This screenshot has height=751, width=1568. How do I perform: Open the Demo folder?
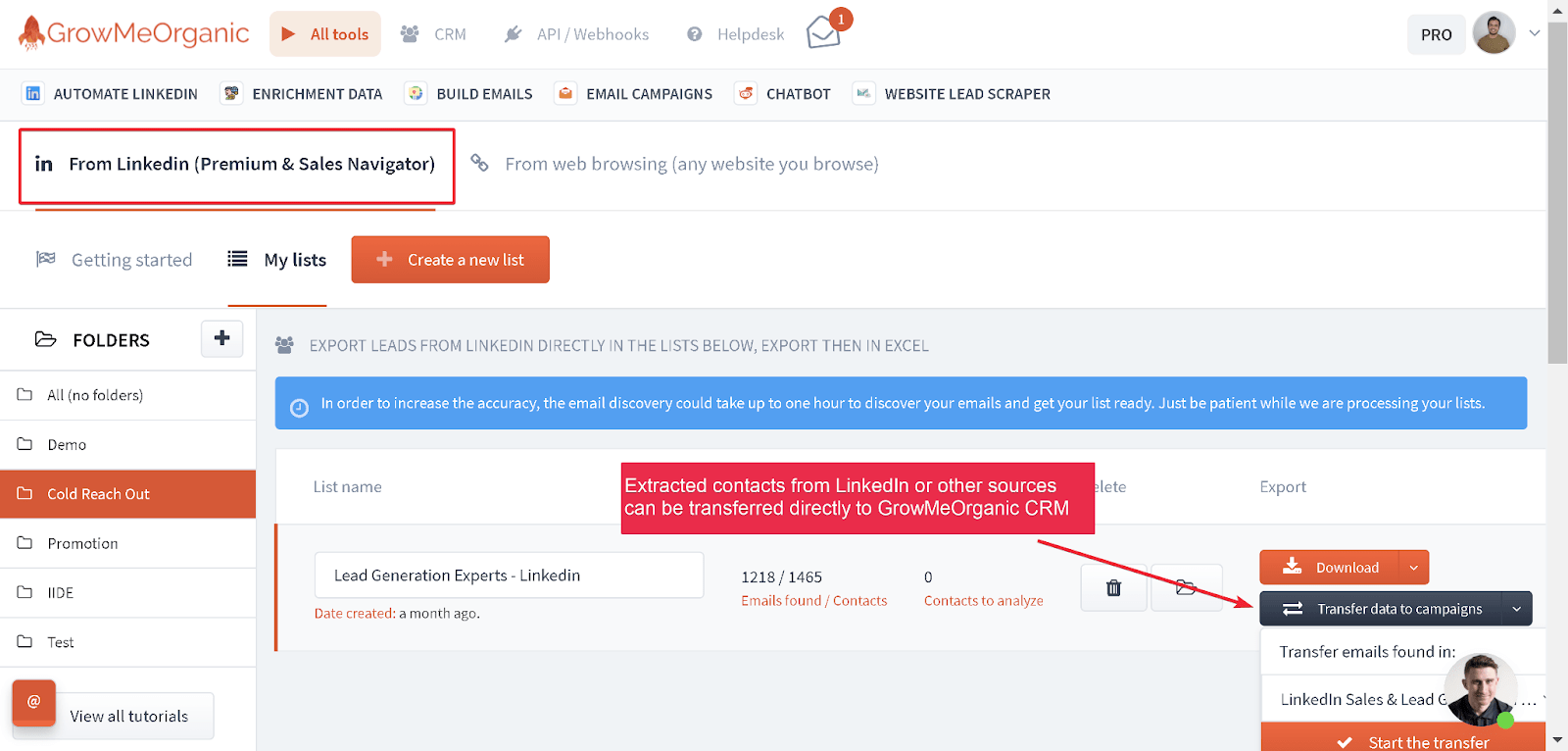pyautogui.click(x=127, y=445)
